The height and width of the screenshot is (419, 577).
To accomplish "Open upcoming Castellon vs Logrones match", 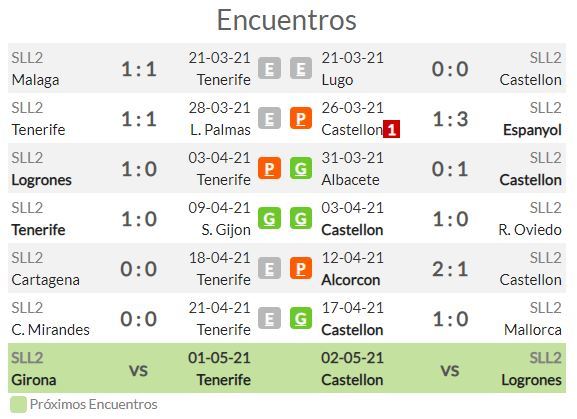I will tap(442, 369).
